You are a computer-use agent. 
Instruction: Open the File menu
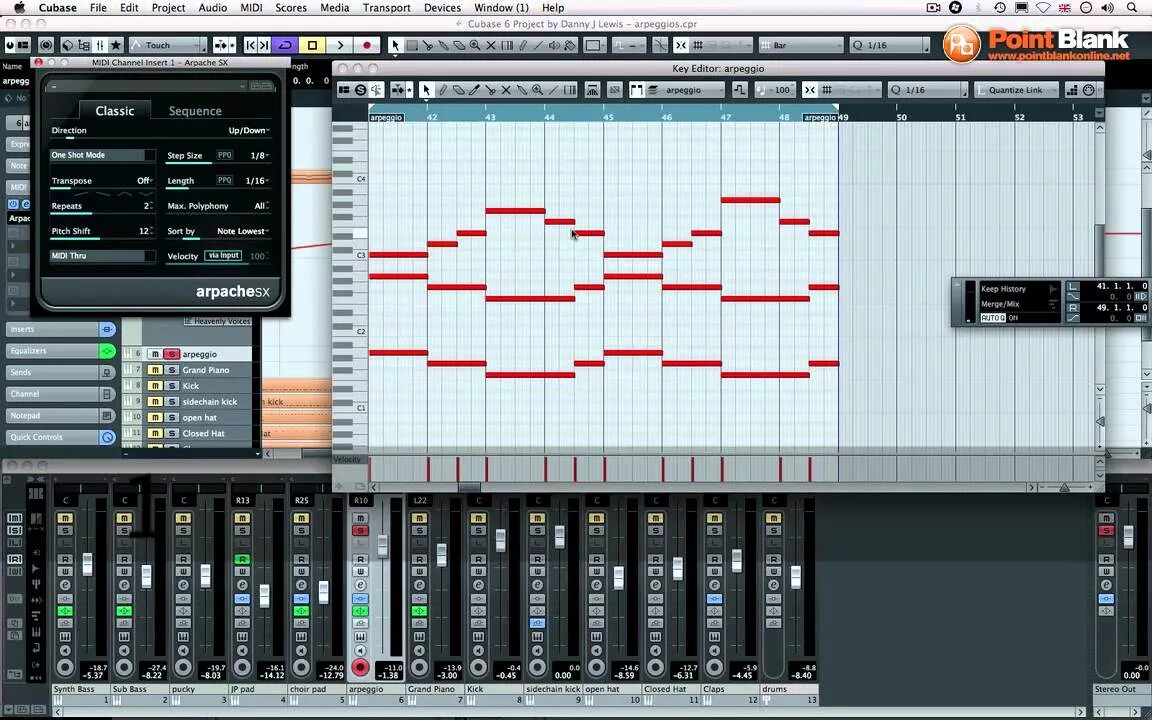[98, 8]
